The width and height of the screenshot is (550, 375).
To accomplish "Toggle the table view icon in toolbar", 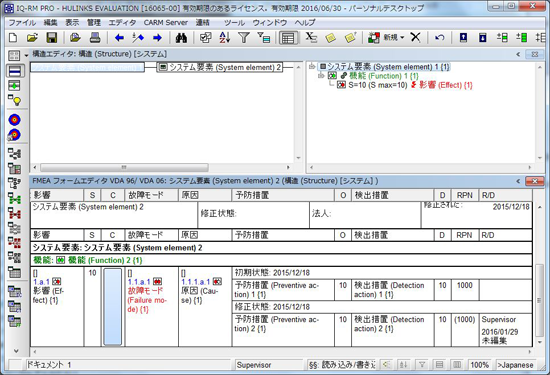I will (x=288, y=38).
